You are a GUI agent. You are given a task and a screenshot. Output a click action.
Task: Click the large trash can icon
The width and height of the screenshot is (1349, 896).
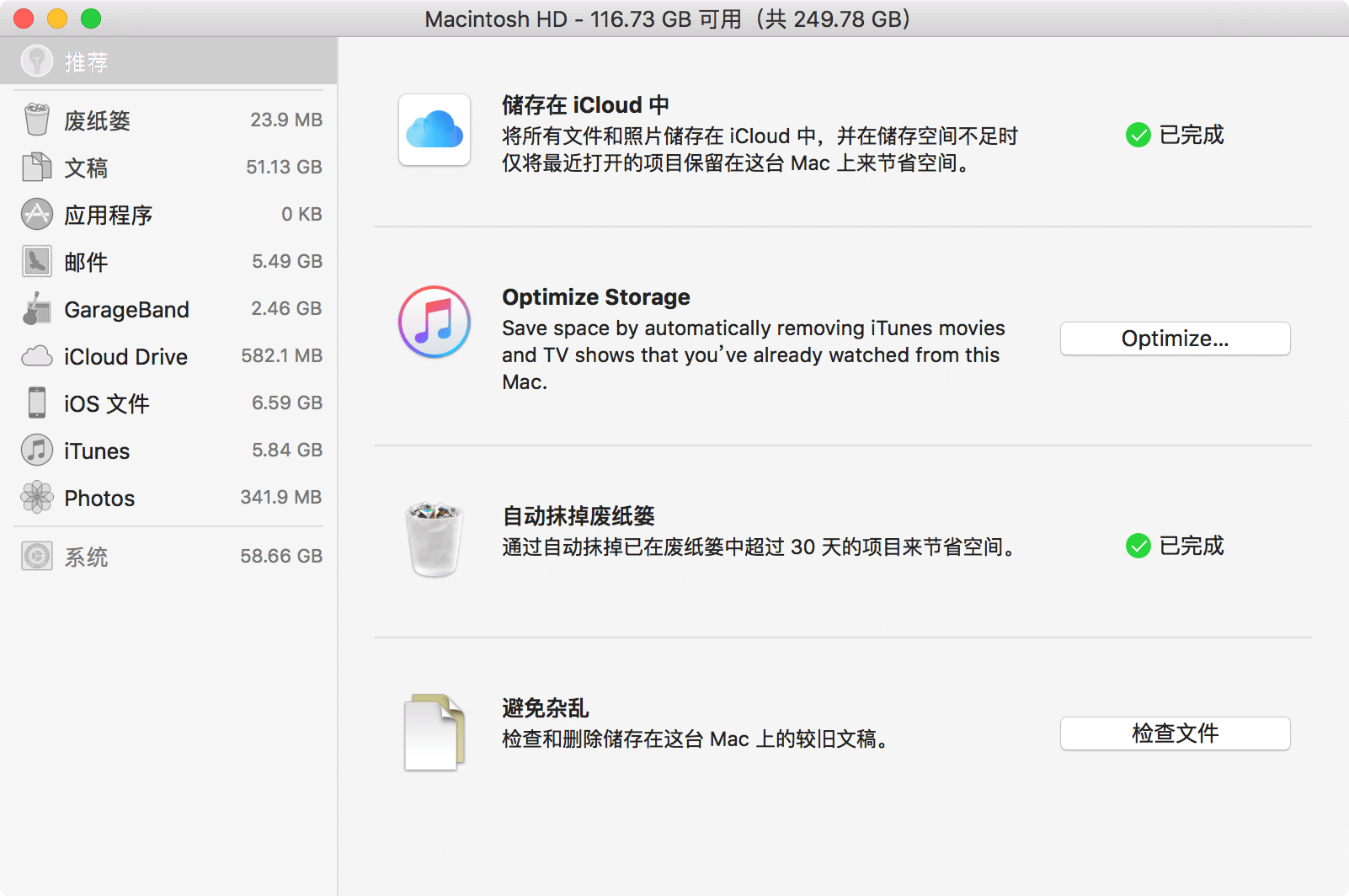tap(435, 539)
